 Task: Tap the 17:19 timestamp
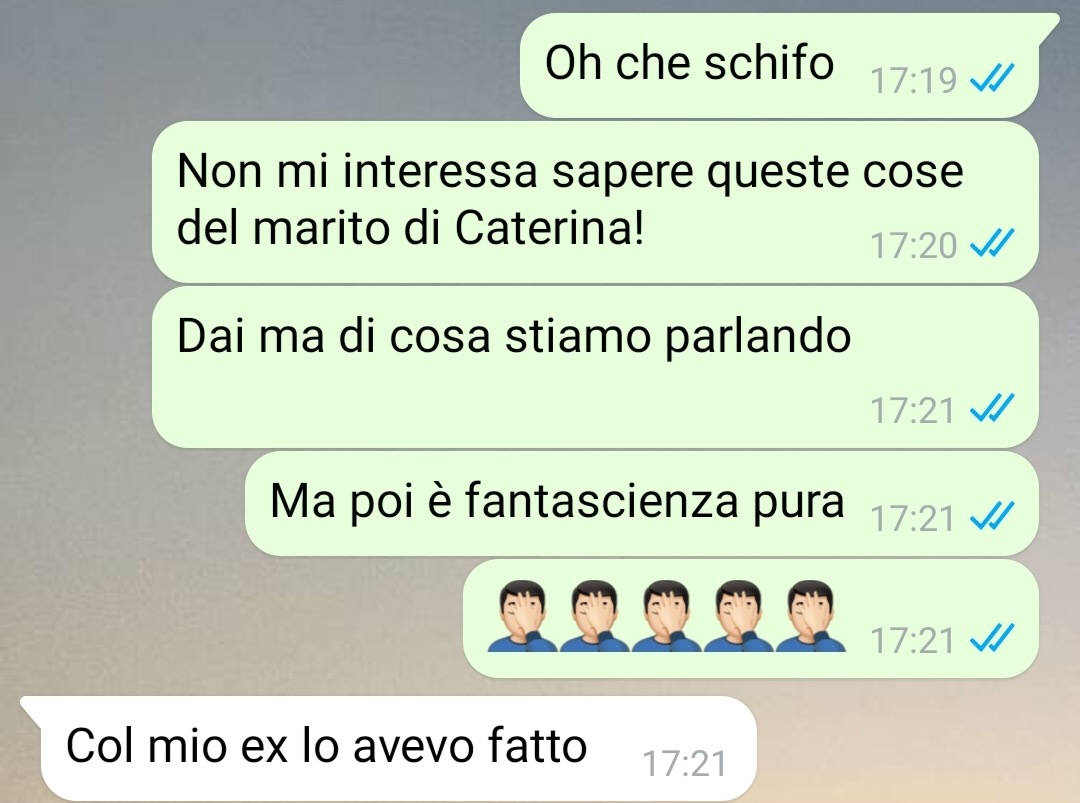pyautogui.click(x=913, y=80)
